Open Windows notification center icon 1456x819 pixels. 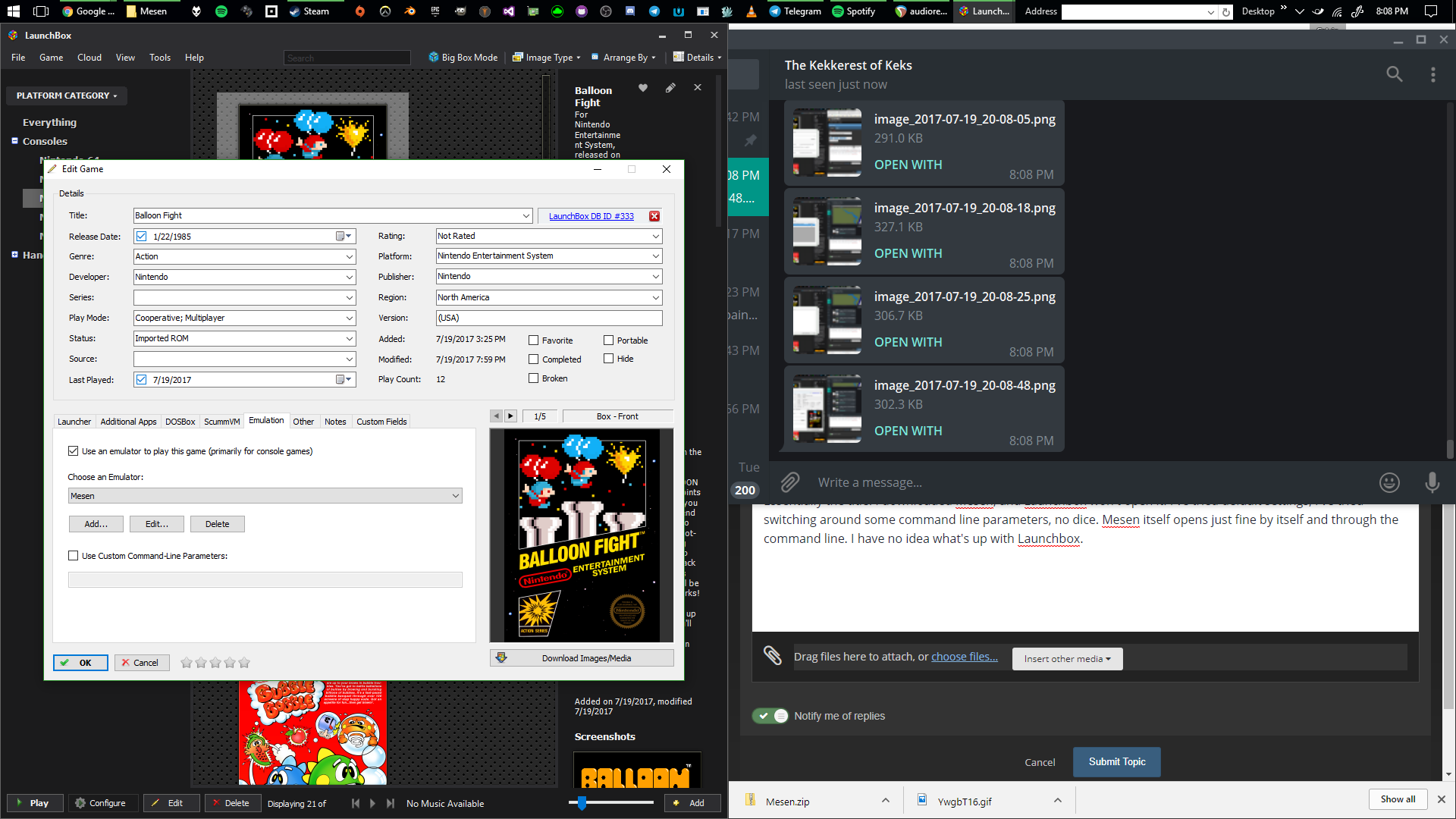point(1431,11)
